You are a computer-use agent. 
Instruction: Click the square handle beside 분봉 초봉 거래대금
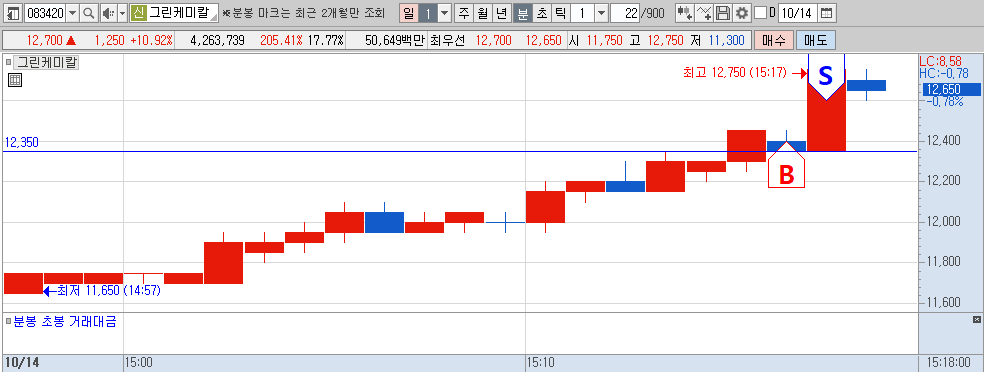point(8,321)
